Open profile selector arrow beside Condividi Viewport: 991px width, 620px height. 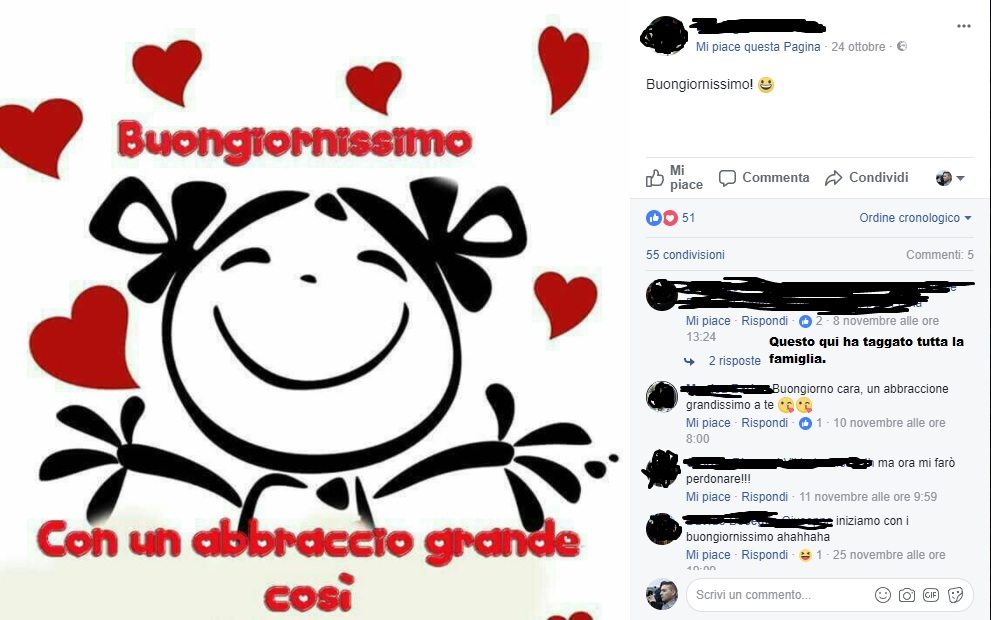tap(950, 178)
